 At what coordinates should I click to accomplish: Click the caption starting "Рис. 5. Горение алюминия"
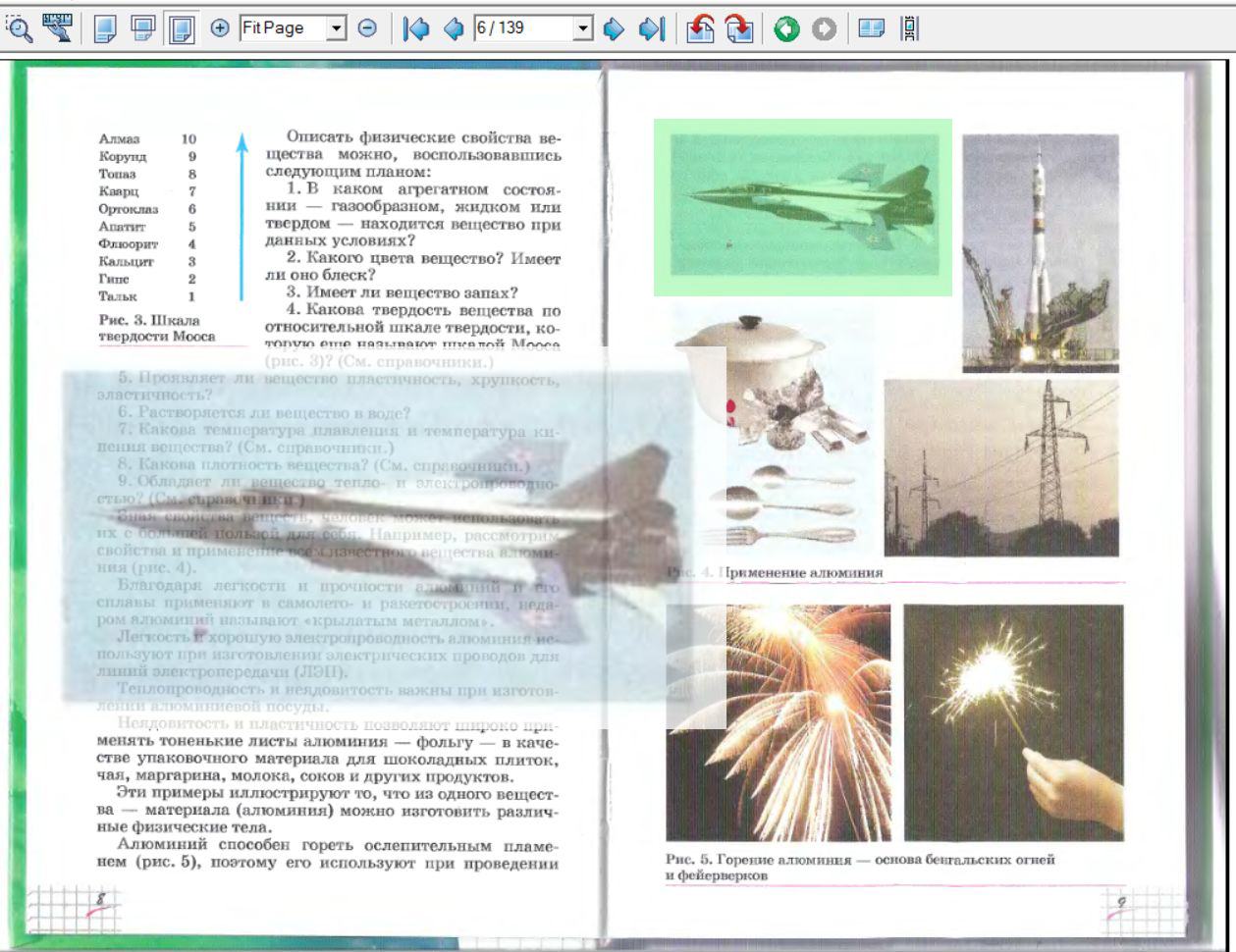point(860,867)
